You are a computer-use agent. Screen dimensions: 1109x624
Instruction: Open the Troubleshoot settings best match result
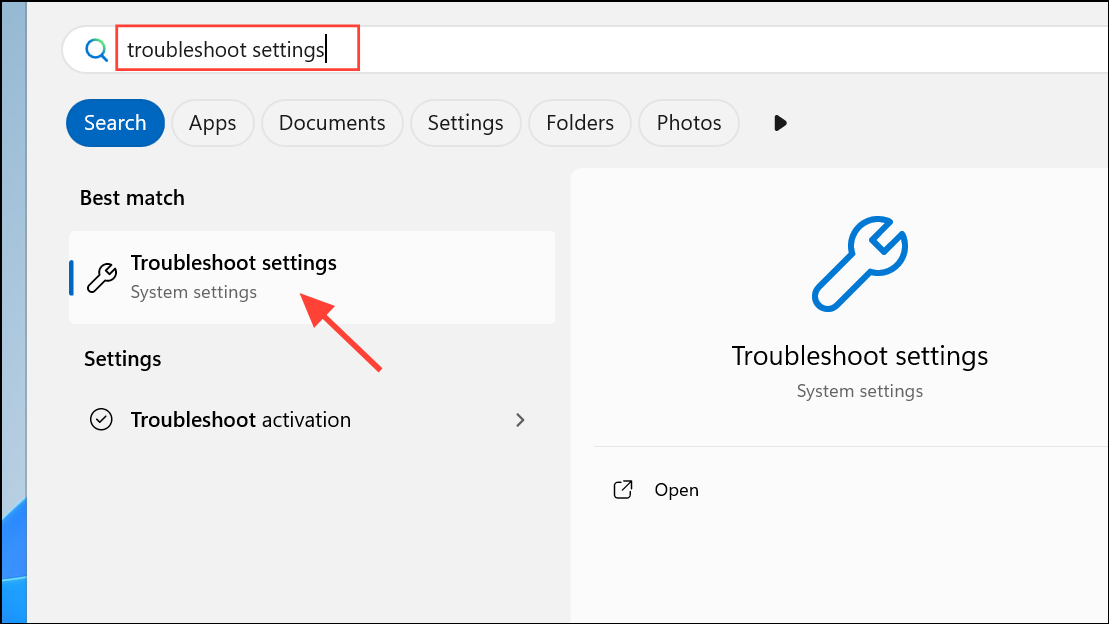click(233, 264)
